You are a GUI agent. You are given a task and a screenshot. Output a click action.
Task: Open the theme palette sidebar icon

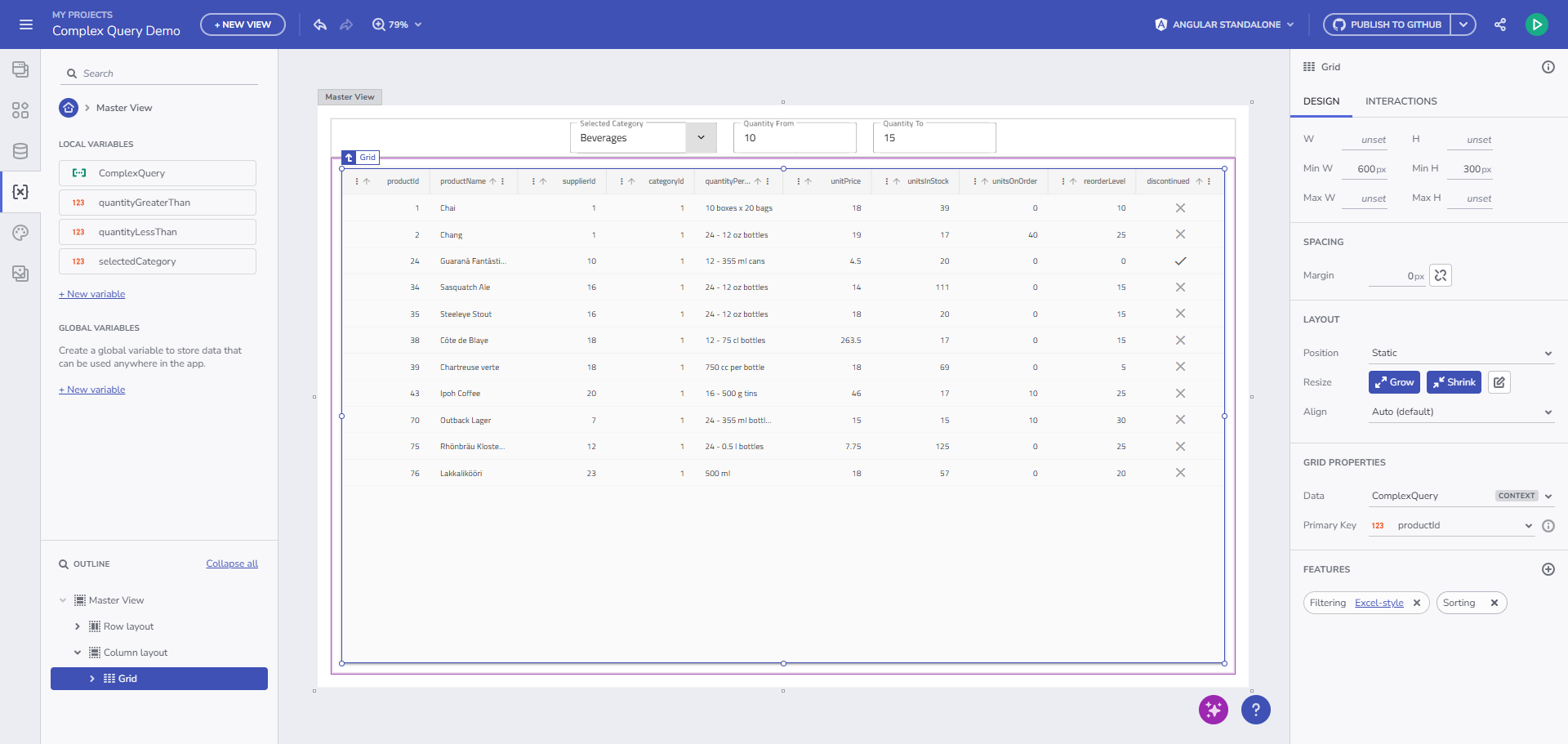tap(20, 233)
